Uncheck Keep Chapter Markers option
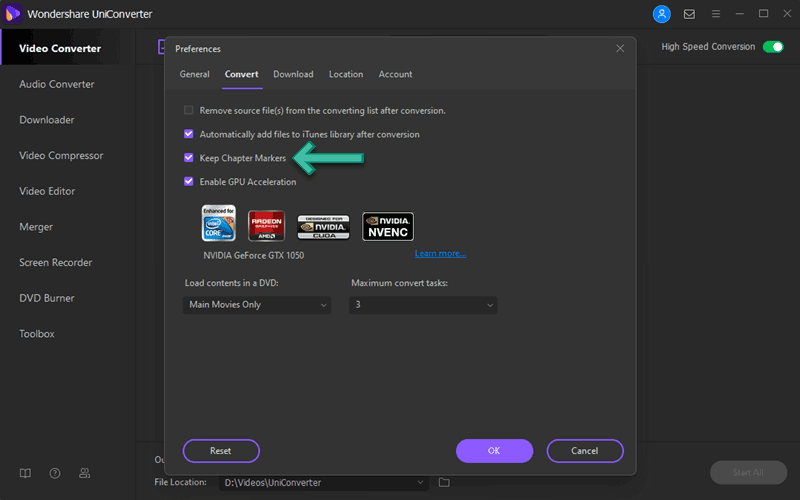The height and width of the screenshot is (500, 800). 189,158
